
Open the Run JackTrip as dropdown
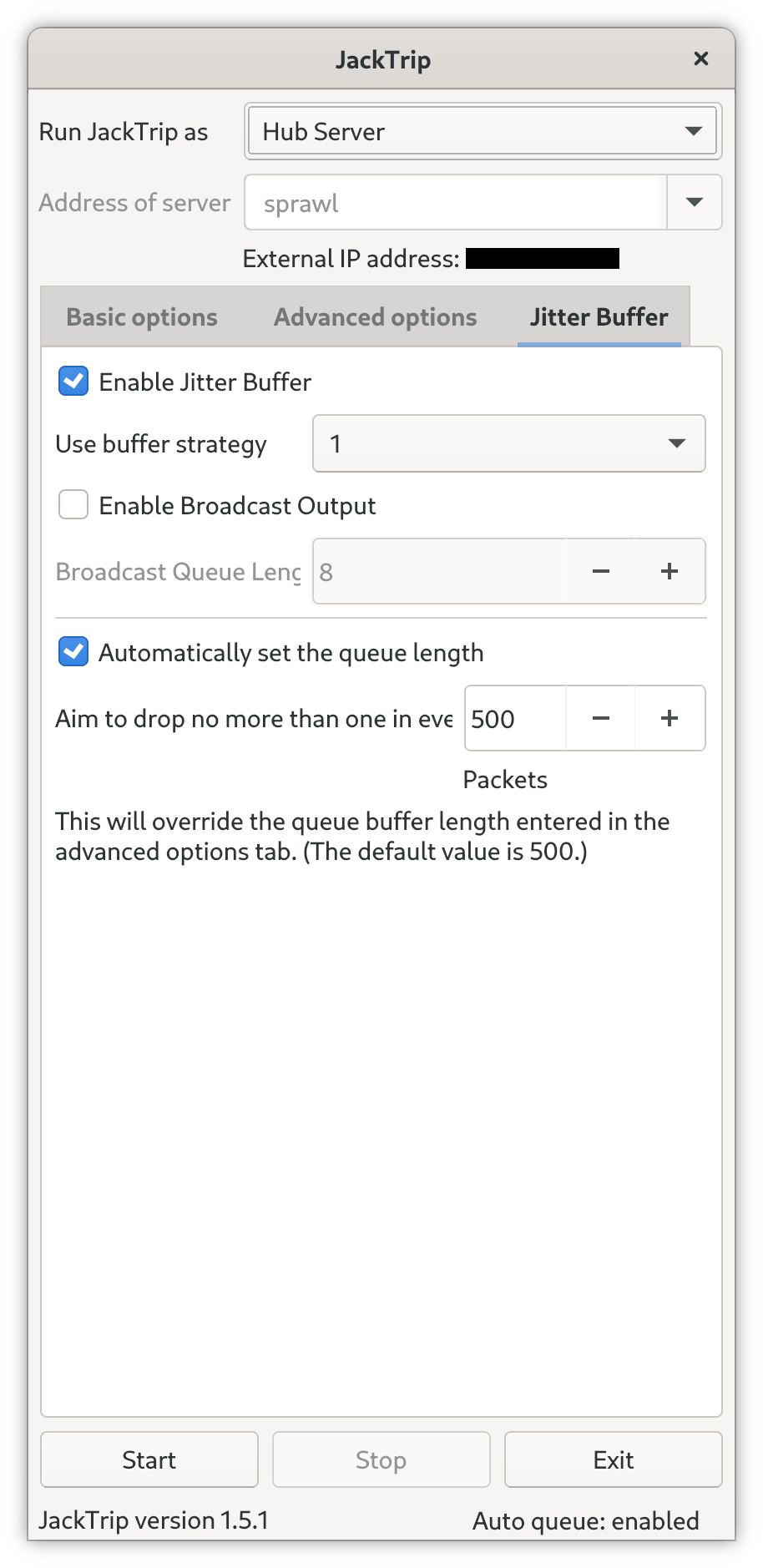pos(483,131)
